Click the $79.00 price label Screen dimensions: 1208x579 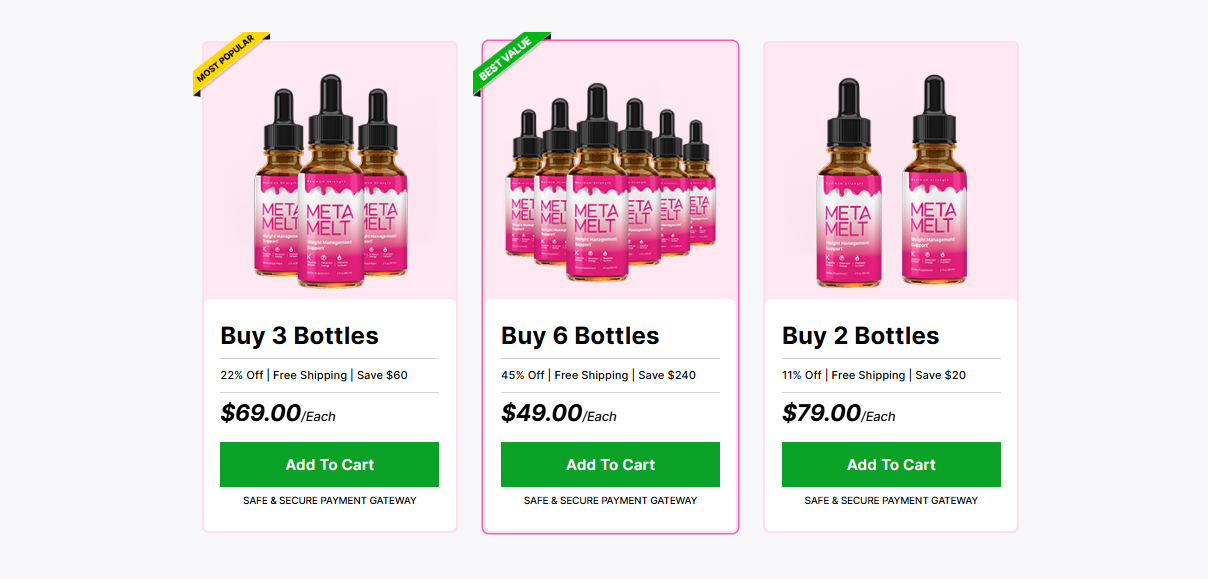click(x=822, y=412)
